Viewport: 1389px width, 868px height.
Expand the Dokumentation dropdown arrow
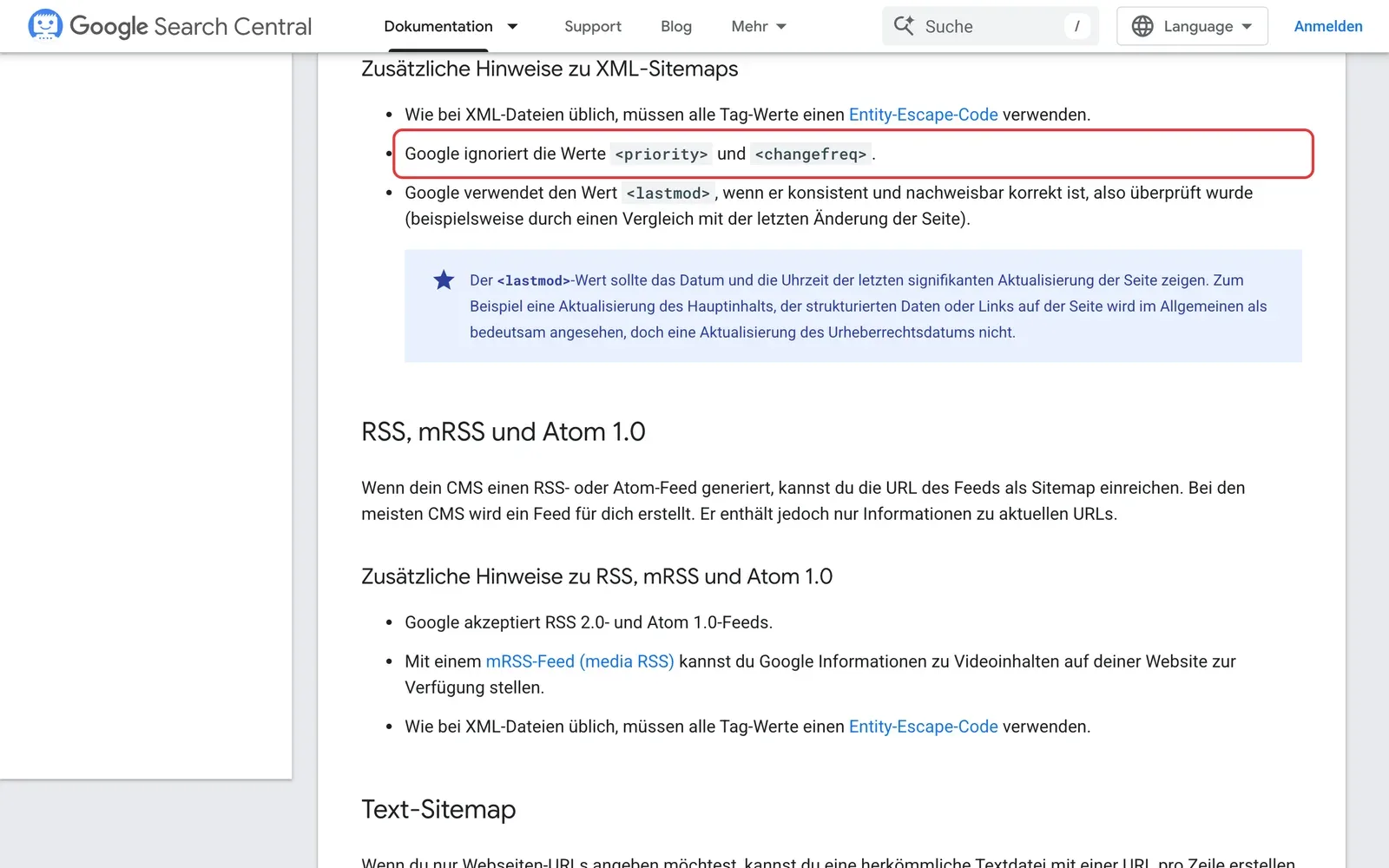pyautogui.click(x=512, y=26)
